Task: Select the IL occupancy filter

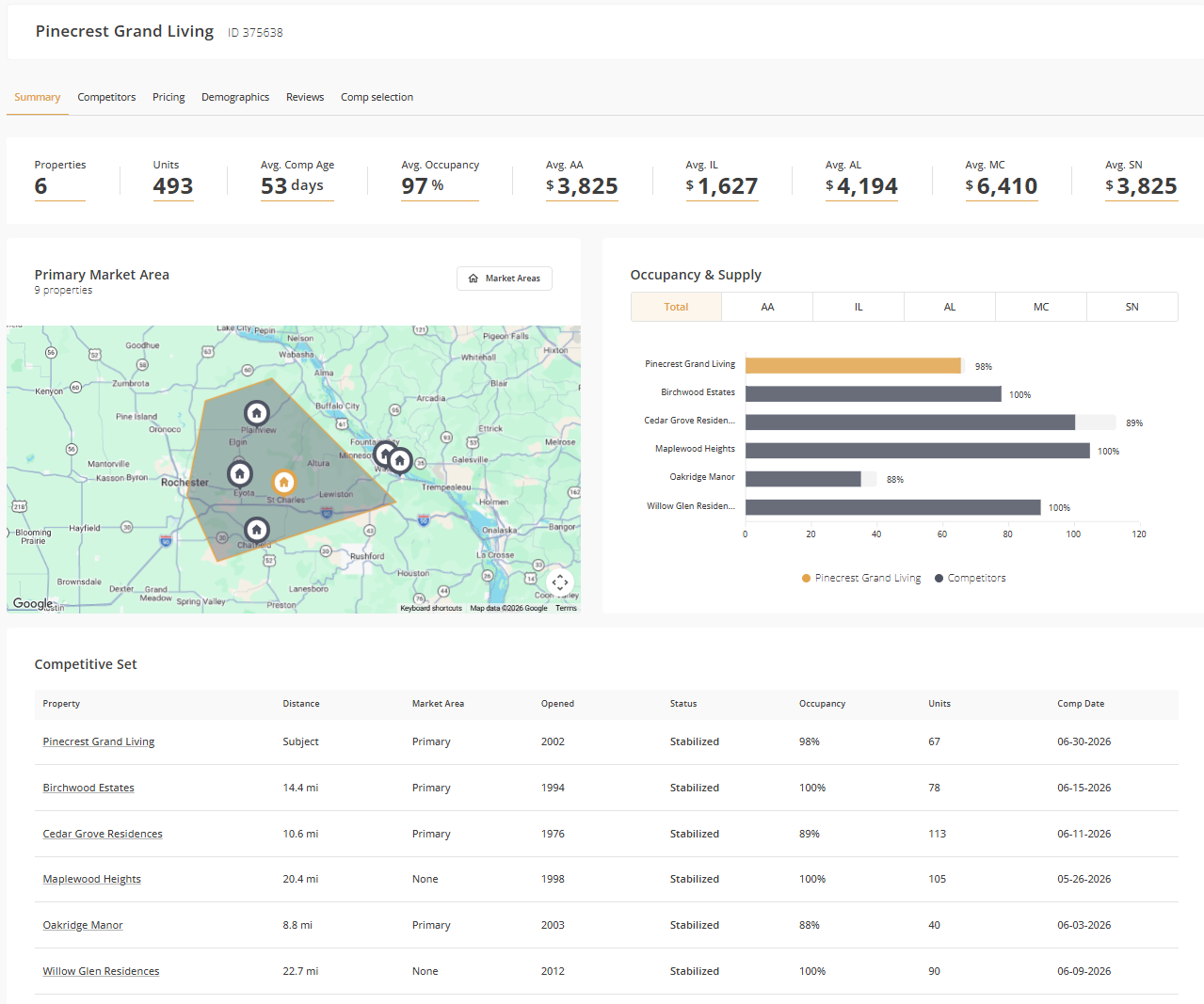Action: point(859,307)
